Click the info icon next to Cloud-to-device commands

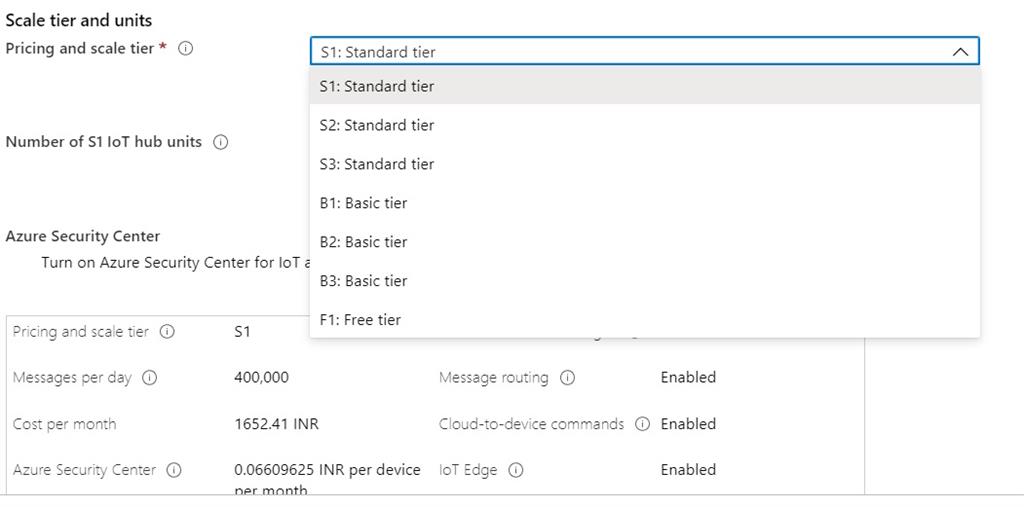(x=643, y=424)
